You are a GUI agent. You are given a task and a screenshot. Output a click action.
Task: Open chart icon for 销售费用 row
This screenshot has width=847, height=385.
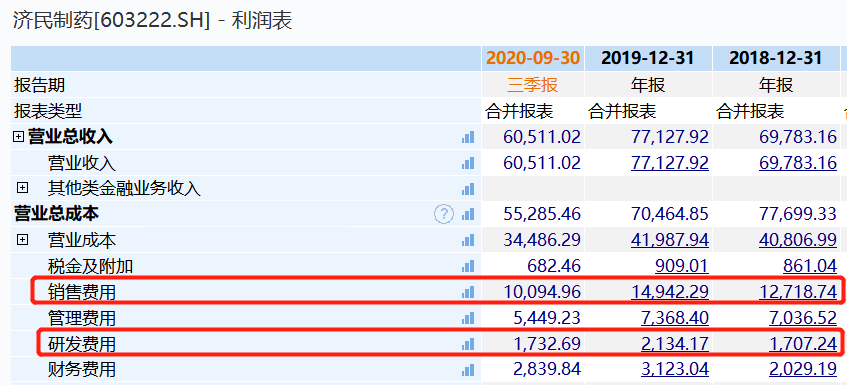[468, 292]
